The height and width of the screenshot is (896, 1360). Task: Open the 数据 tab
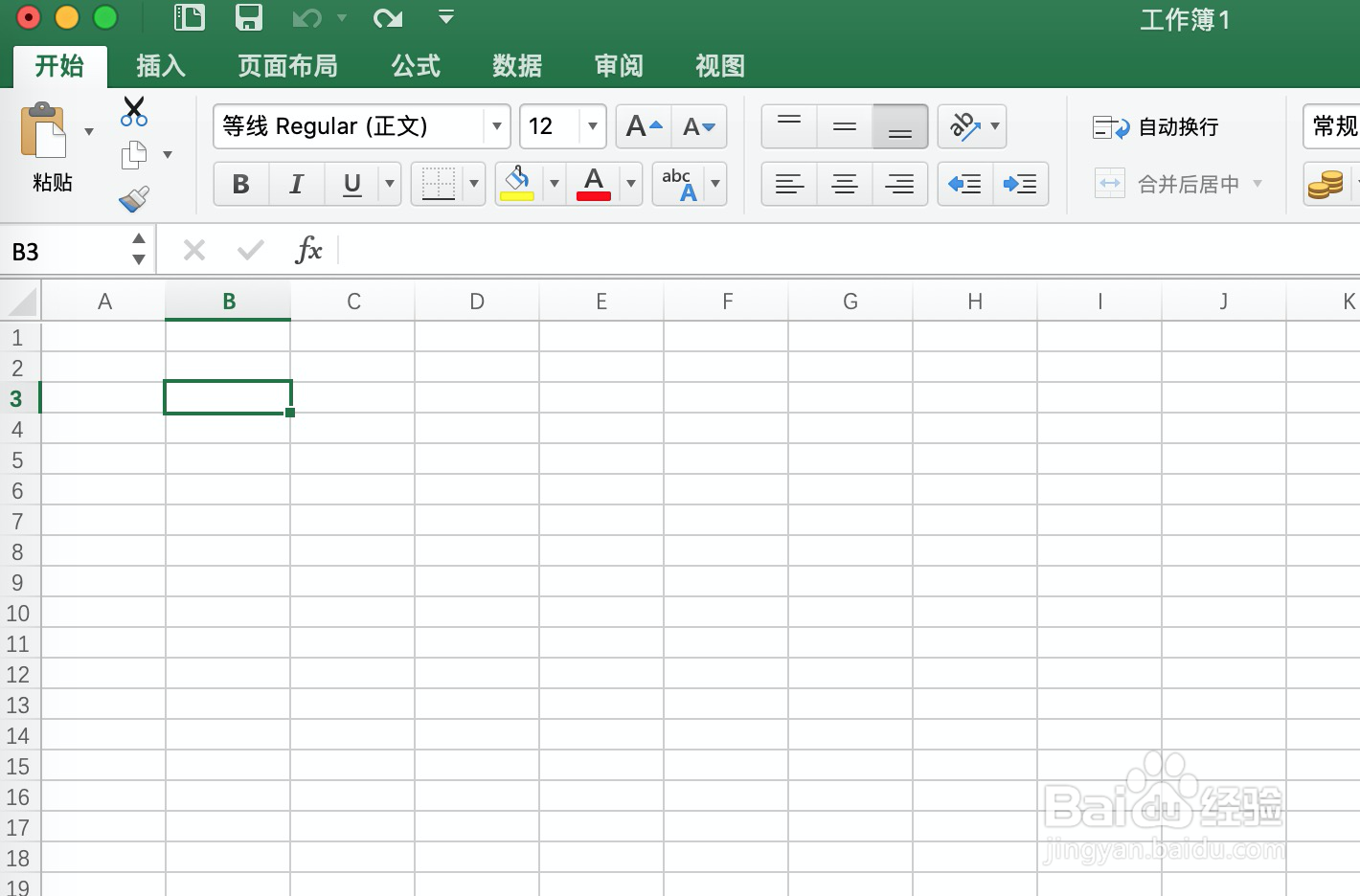[517, 66]
